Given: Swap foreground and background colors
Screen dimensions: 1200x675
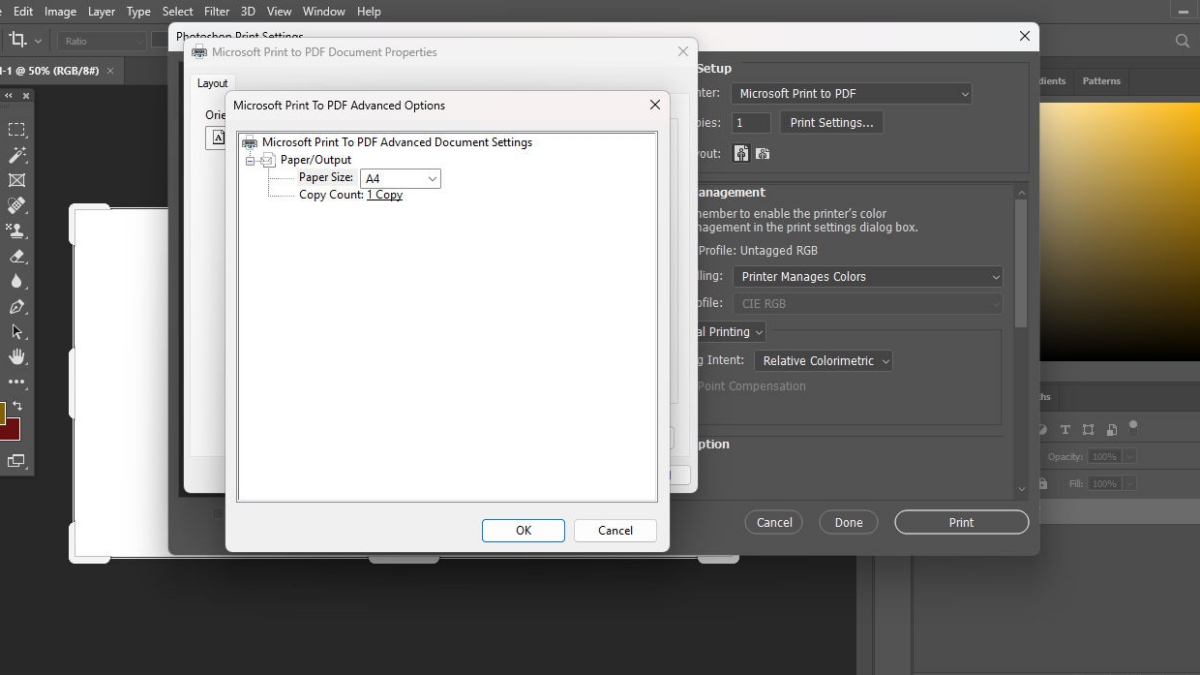Looking at the screenshot, I should (x=17, y=406).
